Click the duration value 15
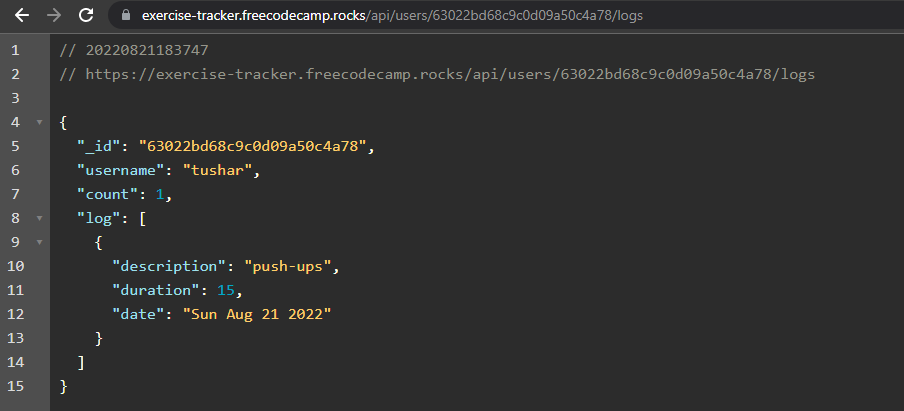The image size is (904, 411). (x=226, y=291)
